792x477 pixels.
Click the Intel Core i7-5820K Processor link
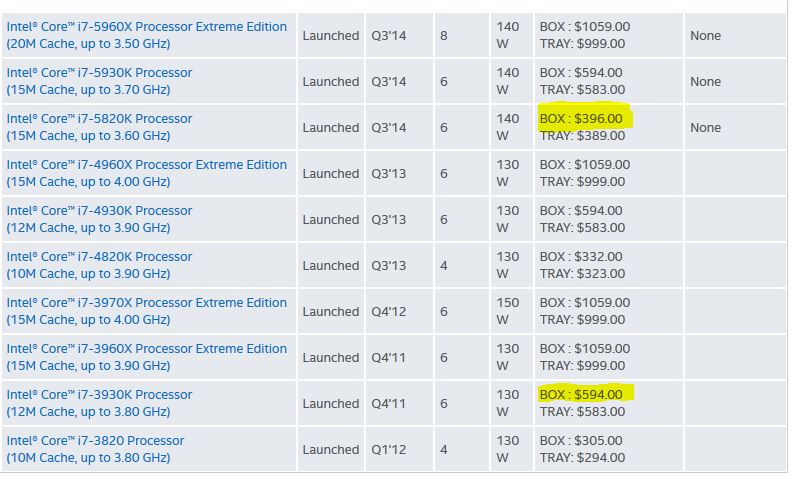tap(99, 119)
